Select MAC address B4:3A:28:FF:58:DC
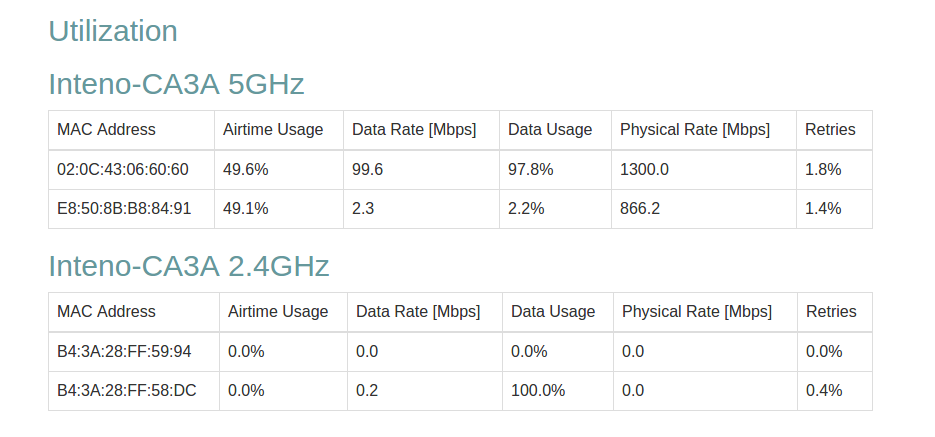This screenshot has width=935, height=437. click(x=127, y=391)
